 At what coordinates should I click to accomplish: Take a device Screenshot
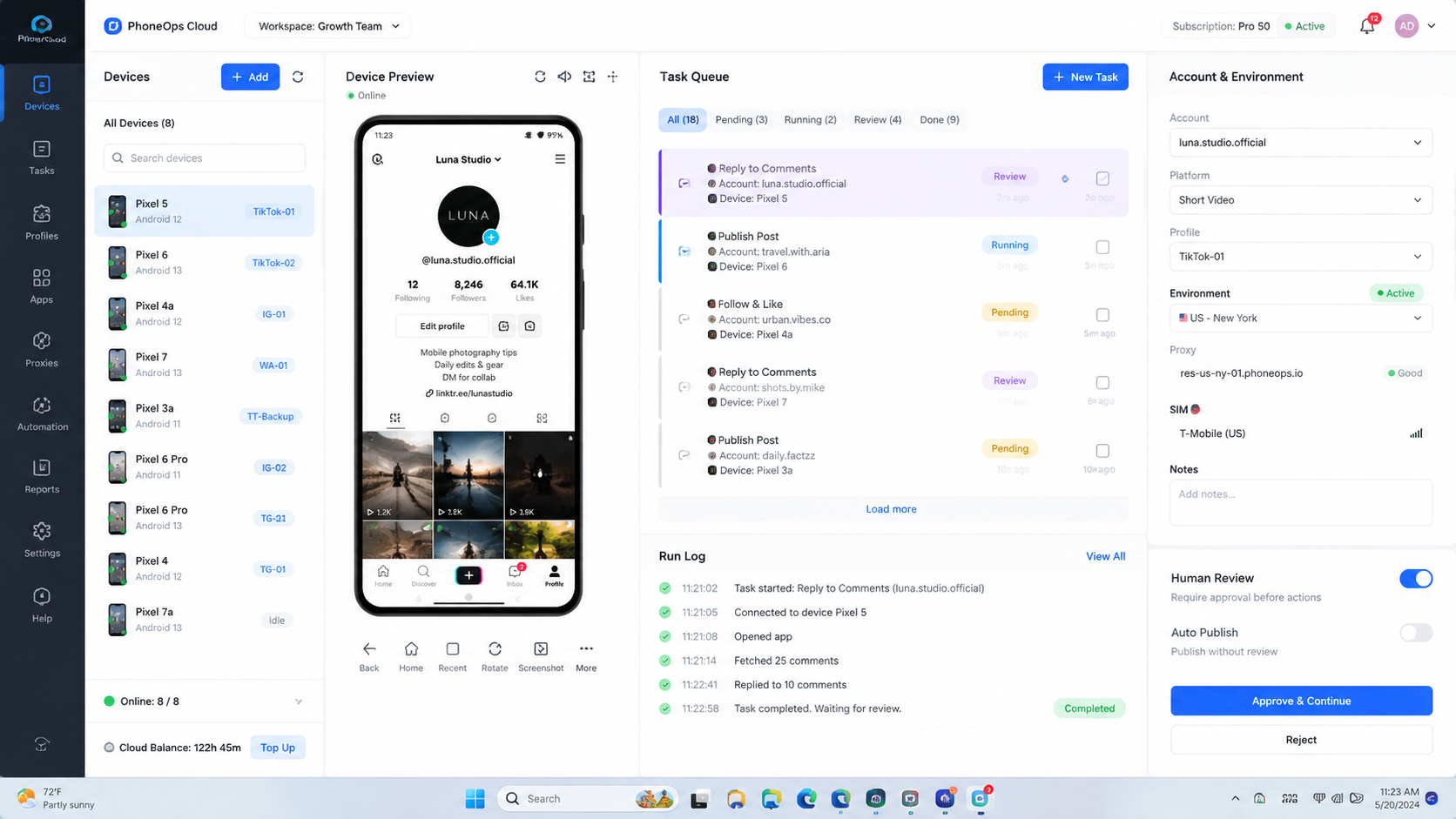pyautogui.click(x=541, y=656)
